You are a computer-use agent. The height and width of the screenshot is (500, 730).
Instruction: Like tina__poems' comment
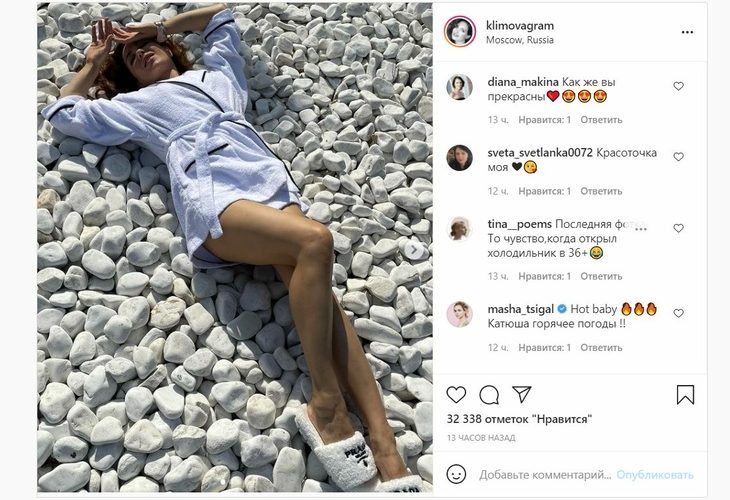tap(678, 228)
